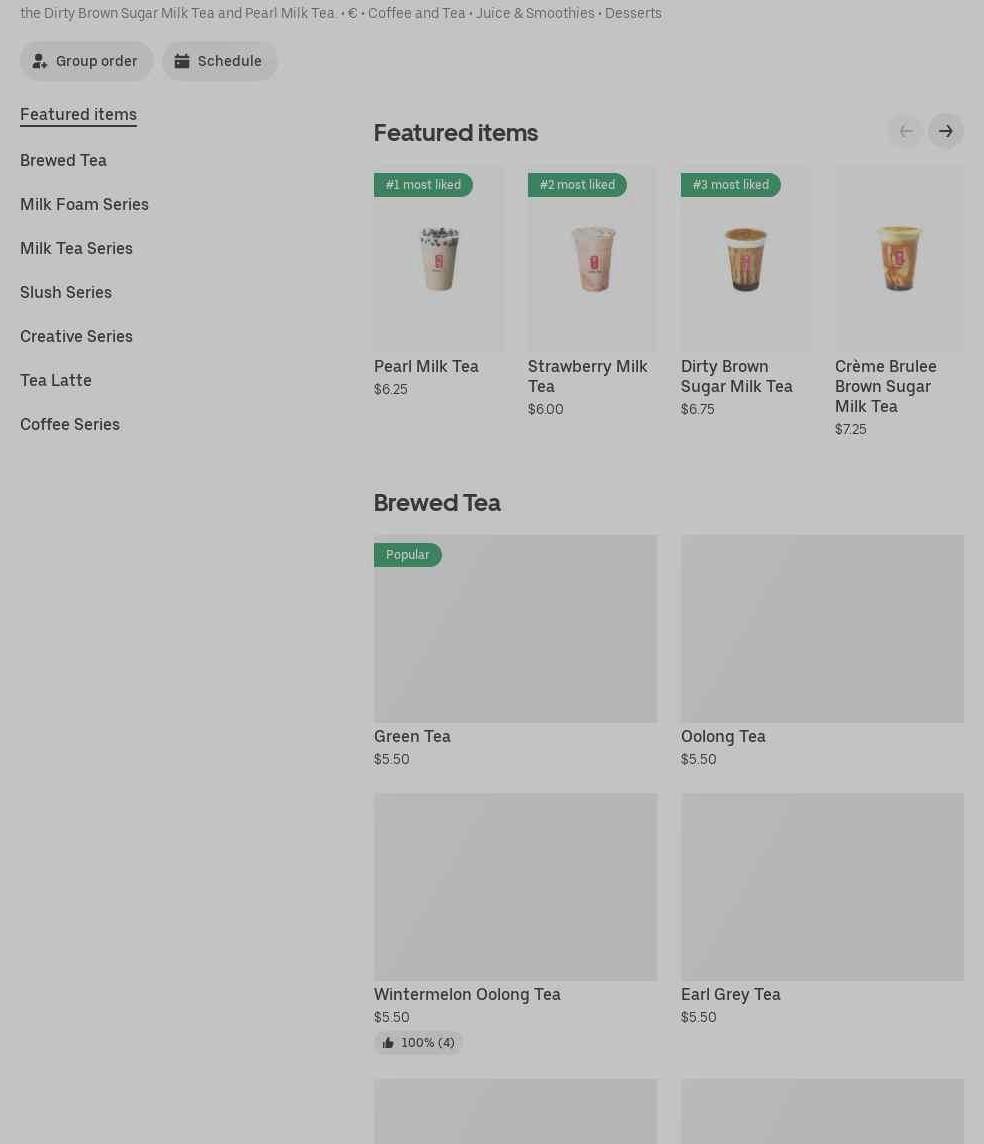Image resolution: width=984 pixels, height=1144 pixels.
Task: Click the next arrow in Featured items carousel
Action: (x=945, y=131)
